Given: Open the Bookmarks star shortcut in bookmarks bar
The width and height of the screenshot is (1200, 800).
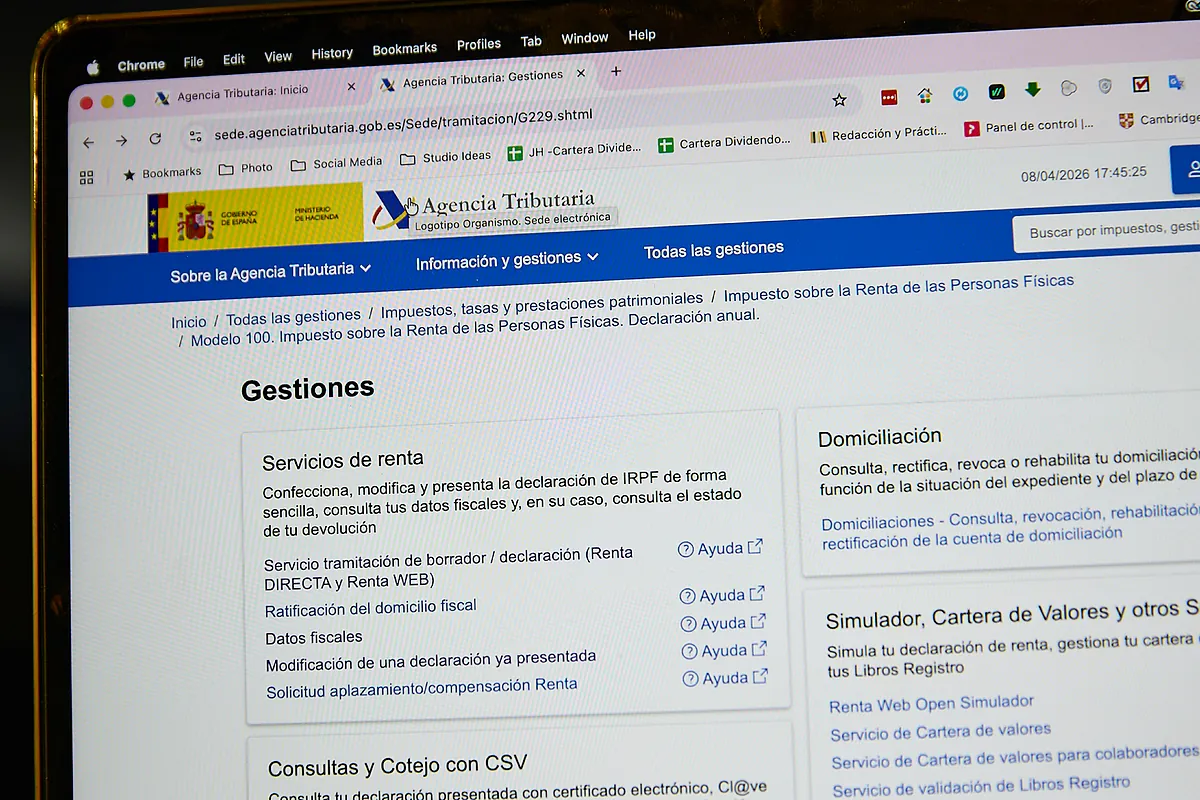Looking at the screenshot, I should 162,173.
